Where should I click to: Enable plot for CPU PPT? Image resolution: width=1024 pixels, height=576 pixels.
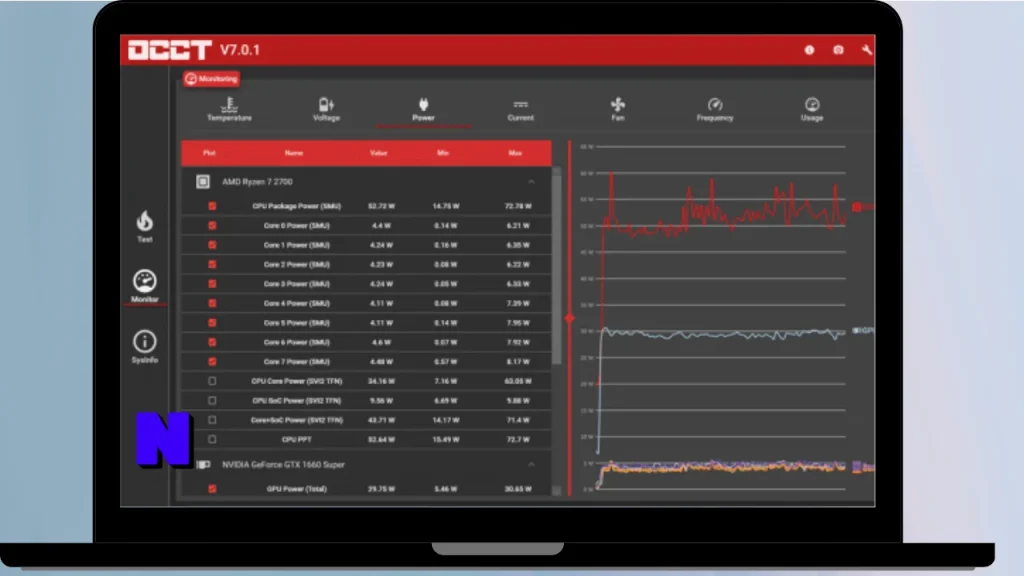212,440
